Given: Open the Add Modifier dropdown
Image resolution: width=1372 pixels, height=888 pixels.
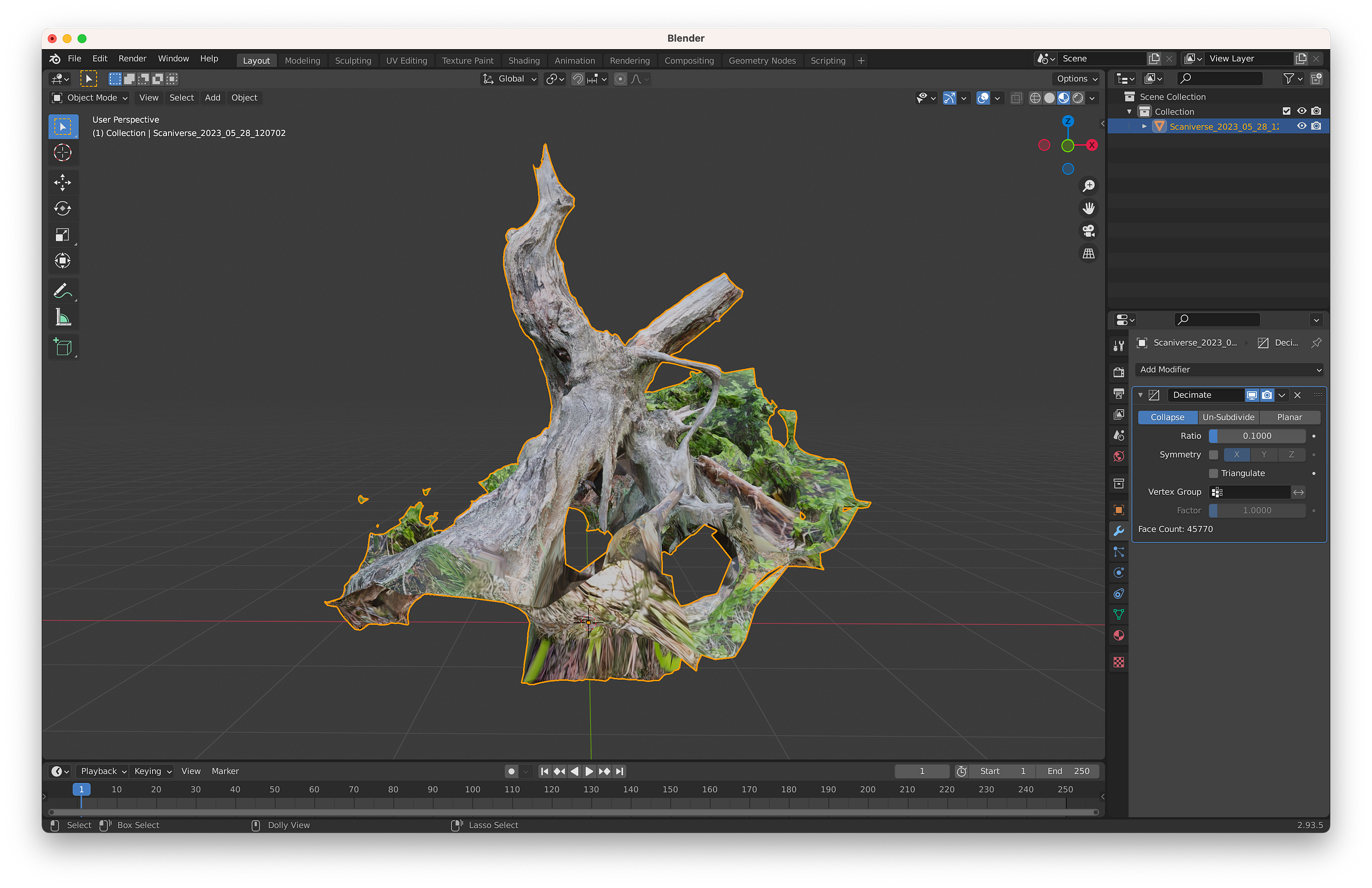Looking at the screenshot, I should click(x=1229, y=369).
